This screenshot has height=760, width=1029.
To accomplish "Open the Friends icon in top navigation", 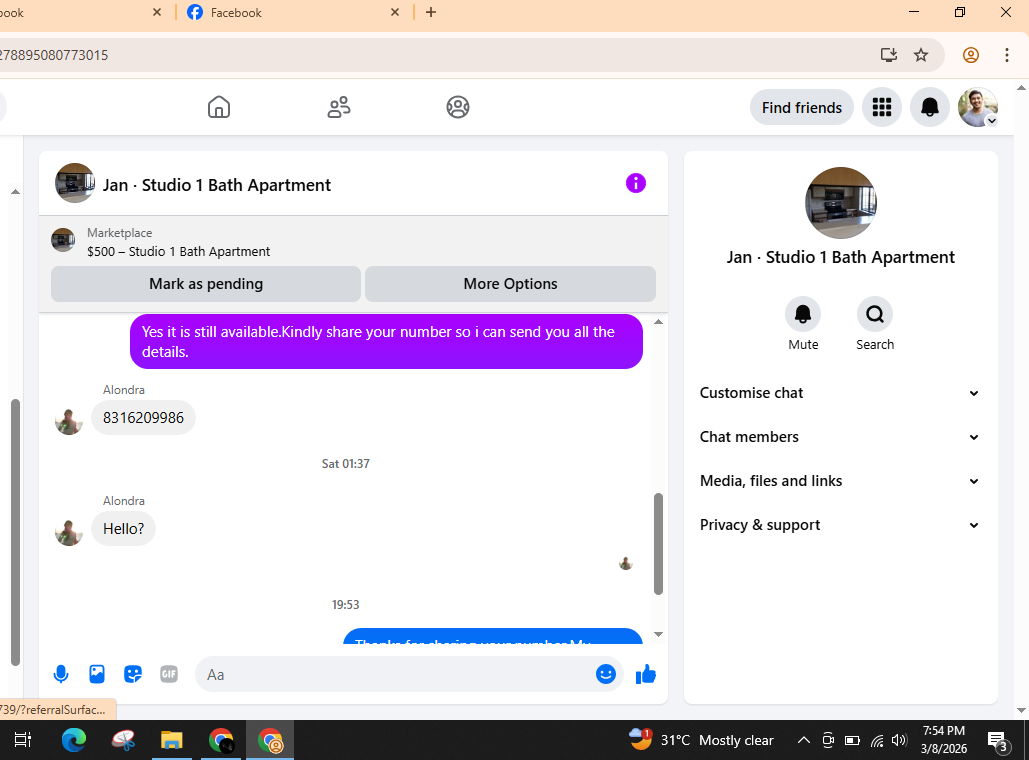I will click(339, 107).
